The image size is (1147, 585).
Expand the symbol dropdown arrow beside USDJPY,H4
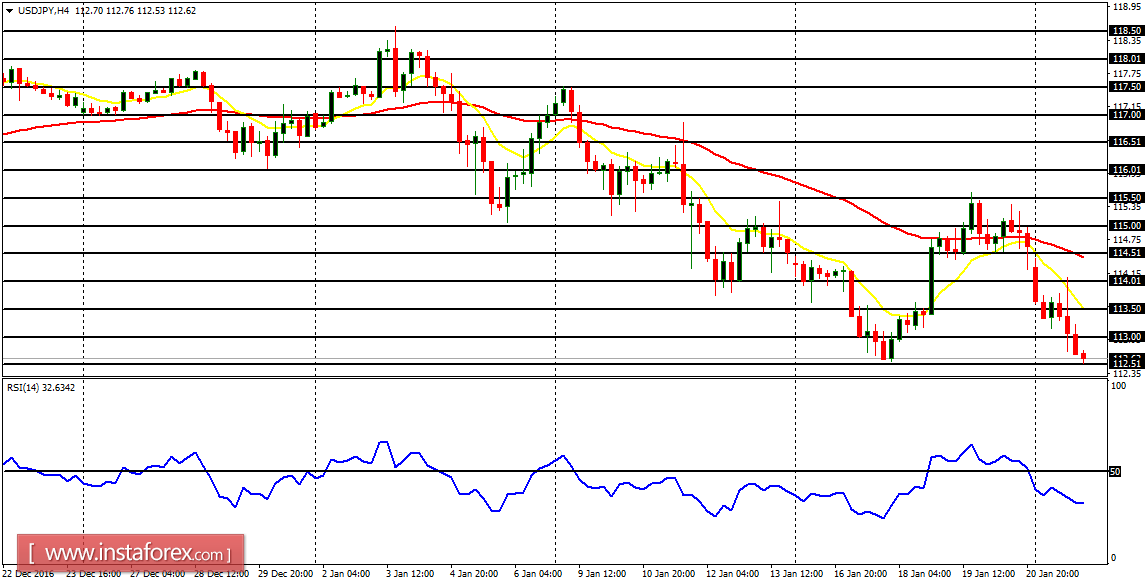click(x=12, y=9)
